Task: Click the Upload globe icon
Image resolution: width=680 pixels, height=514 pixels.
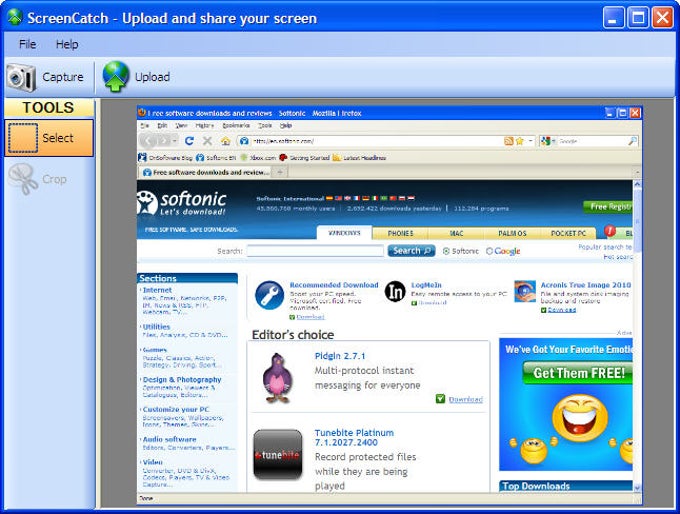Action: pos(116,76)
